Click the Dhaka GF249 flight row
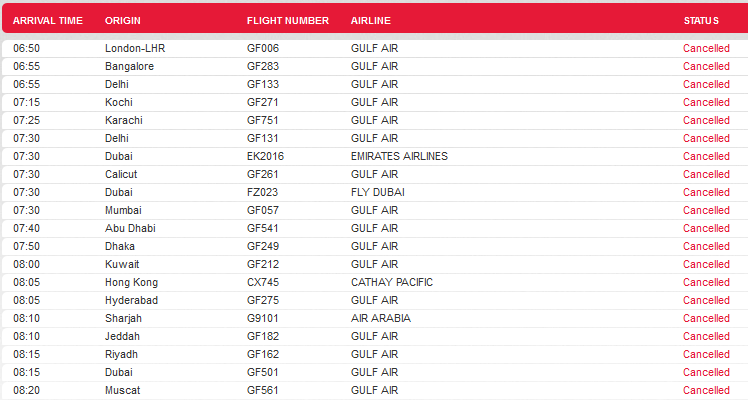Image resolution: width=748 pixels, height=400 pixels. point(375,246)
